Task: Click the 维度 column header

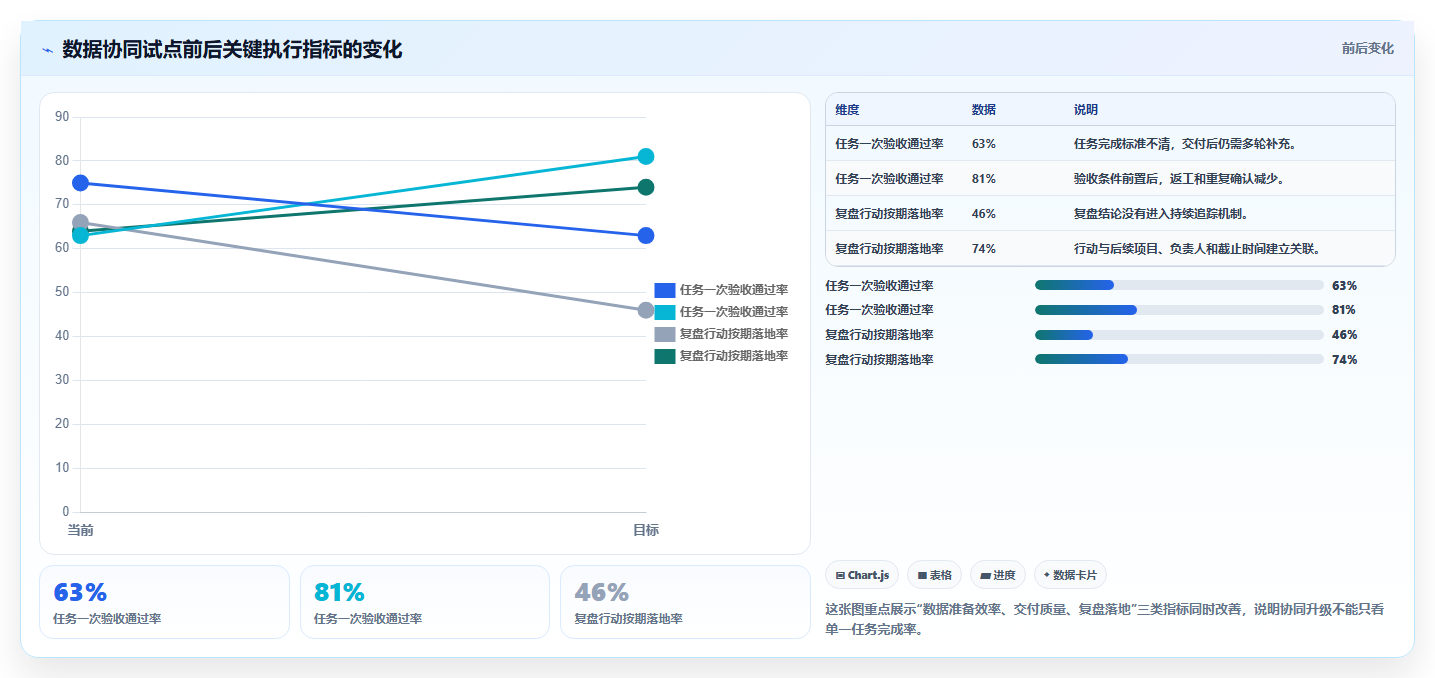Action: (x=847, y=110)
